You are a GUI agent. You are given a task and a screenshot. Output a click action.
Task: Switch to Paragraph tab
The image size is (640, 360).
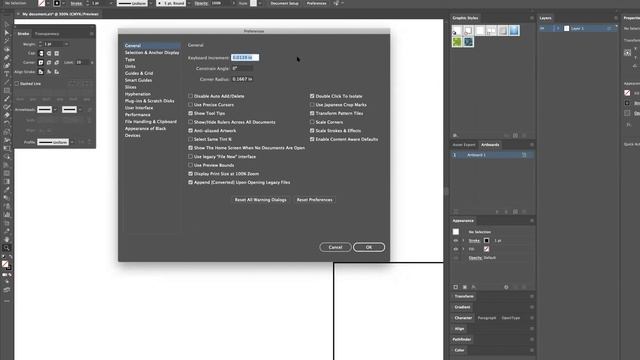pos(487,318)
